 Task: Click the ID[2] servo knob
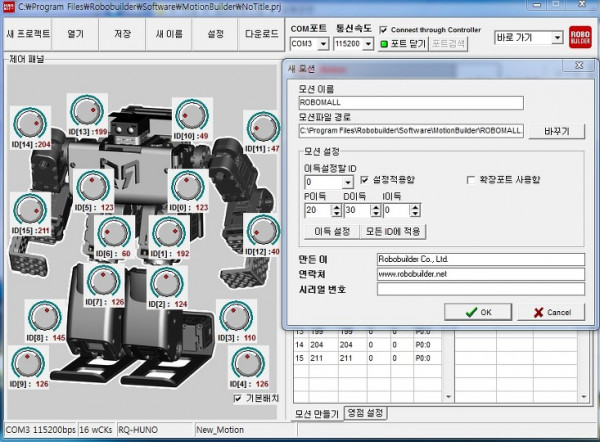pyautogui.click(x=167, y=284)
